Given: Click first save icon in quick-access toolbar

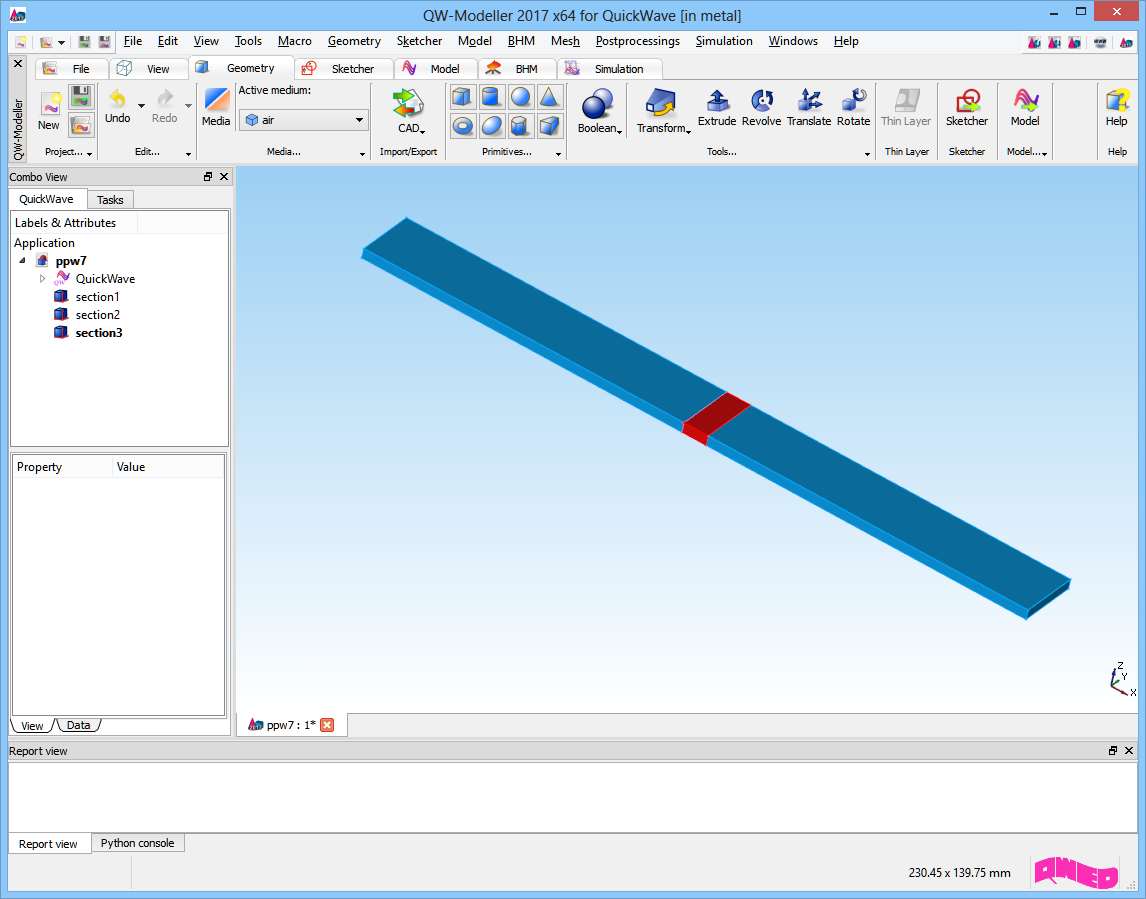Looking at the screenshot, I should 84,42.
